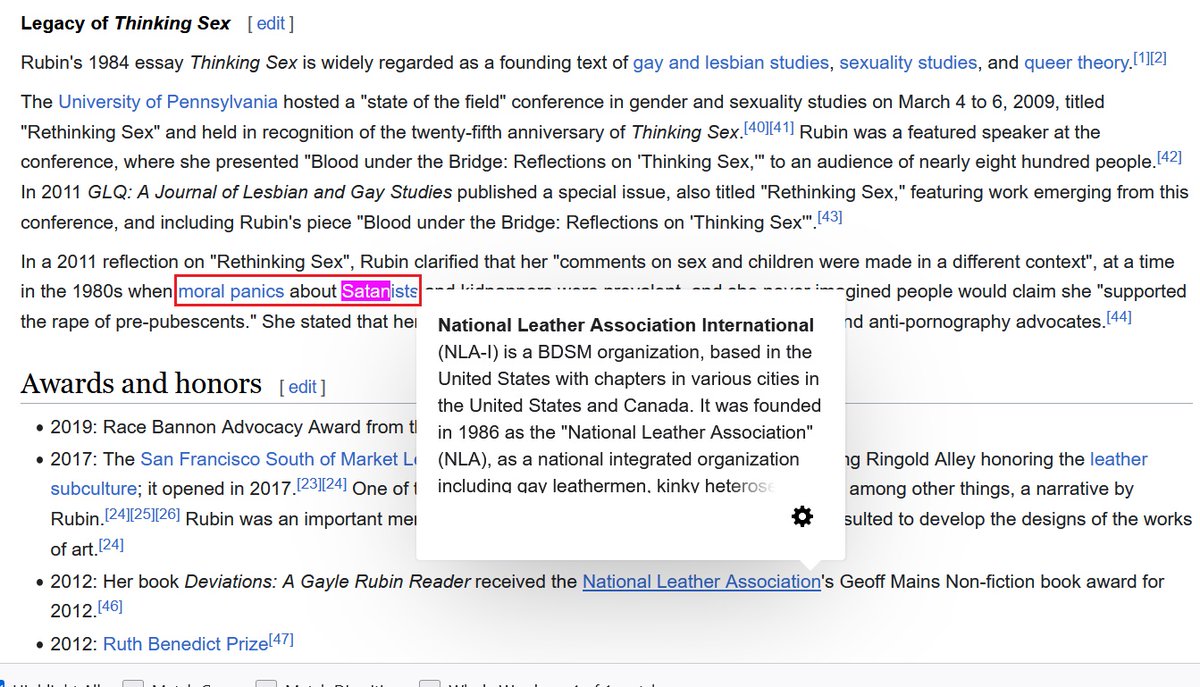Open the National Leather Association link in list
Viewport: 1200px width, 687px height.
(701, 581)
